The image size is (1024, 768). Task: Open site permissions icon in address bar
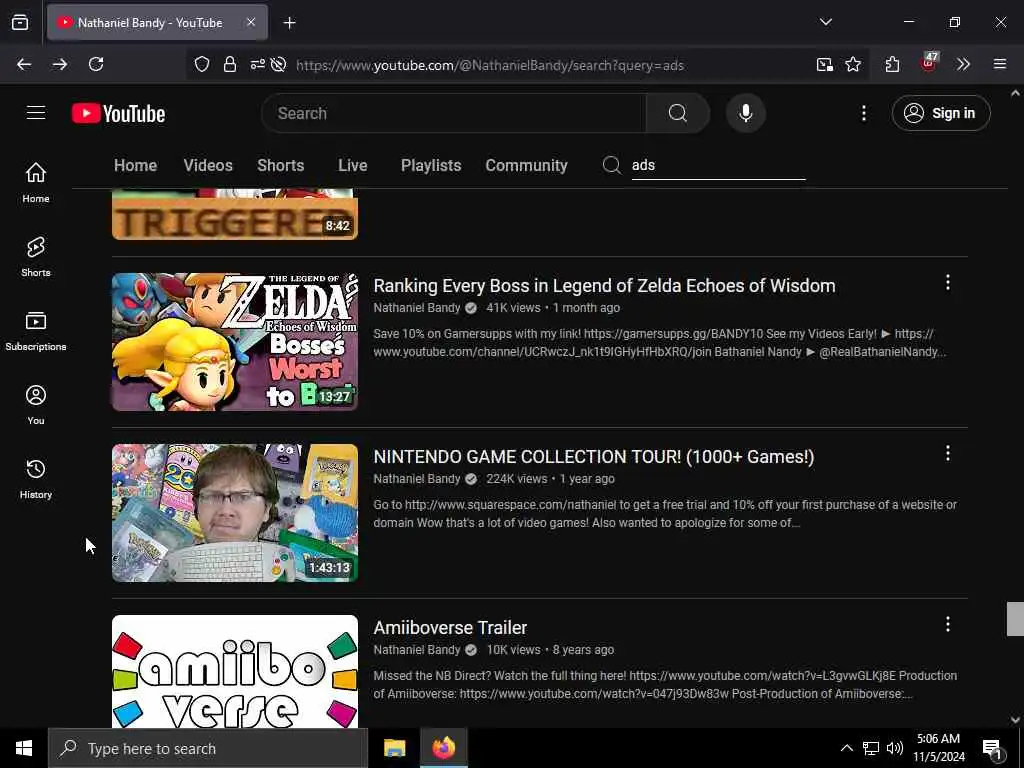(x=257, y=65)
